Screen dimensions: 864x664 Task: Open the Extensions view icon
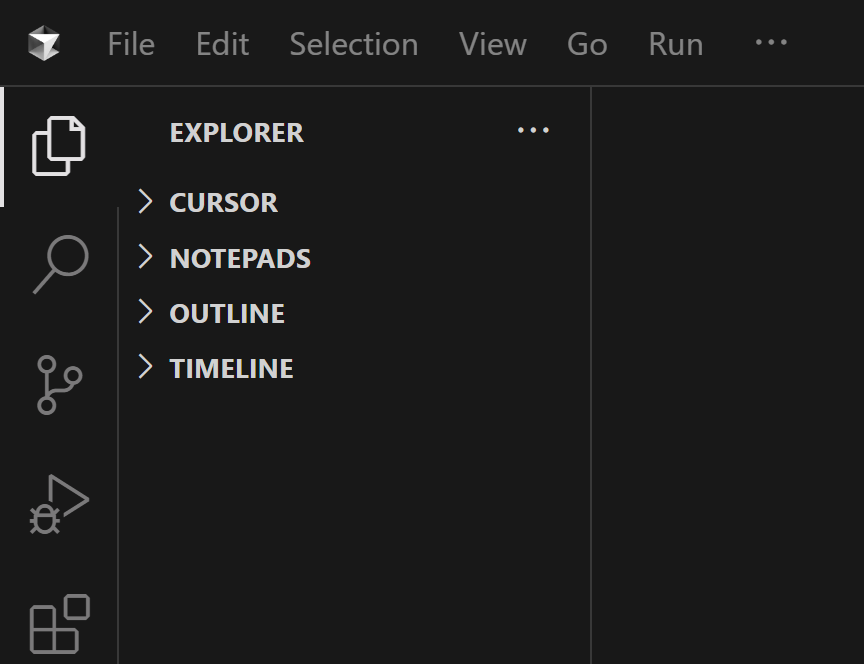coord(59,624)
